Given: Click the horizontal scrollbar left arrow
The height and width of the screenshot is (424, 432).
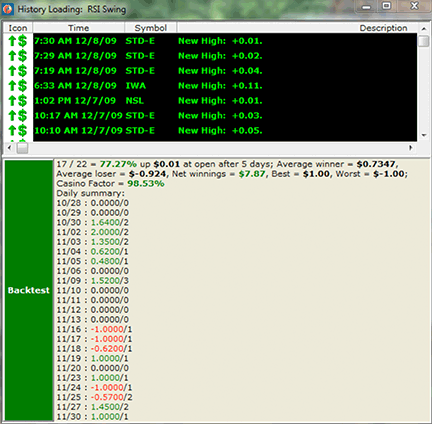Looking at the screenshot, I should coord(10,147).
